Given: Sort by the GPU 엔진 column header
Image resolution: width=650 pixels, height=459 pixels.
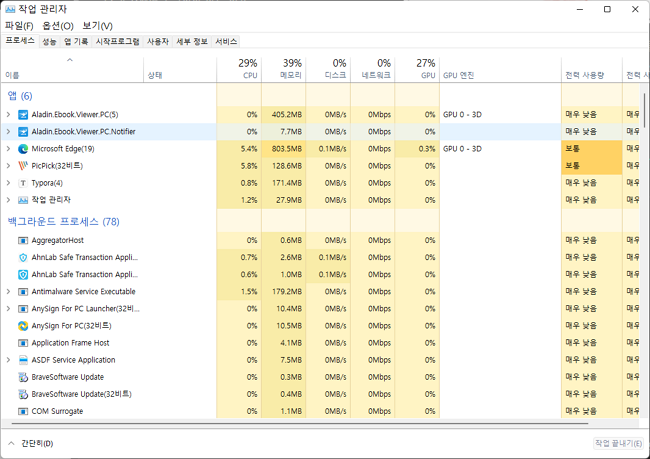Looking at the screenshot, I should 501,69.
